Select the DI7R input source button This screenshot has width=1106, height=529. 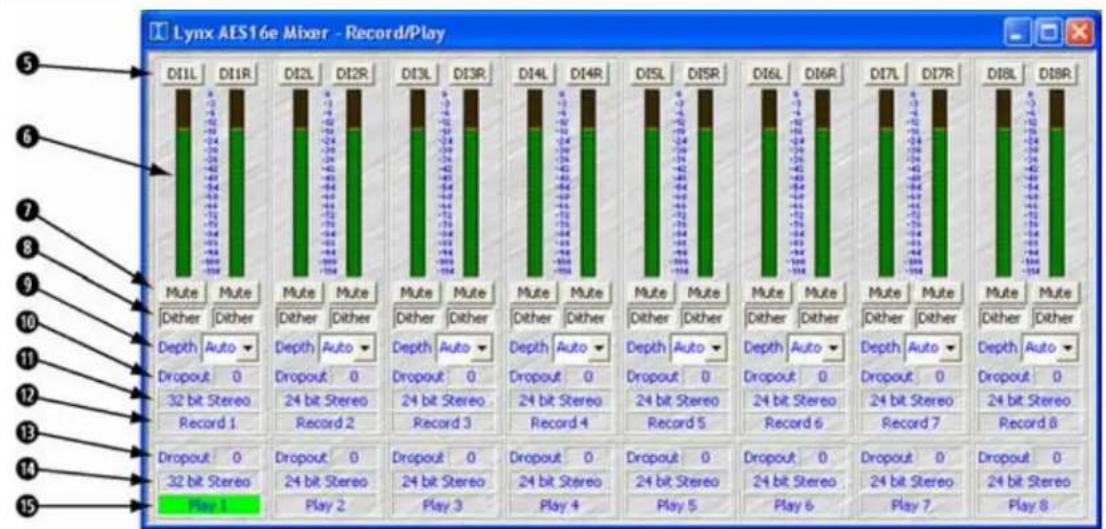940,73
